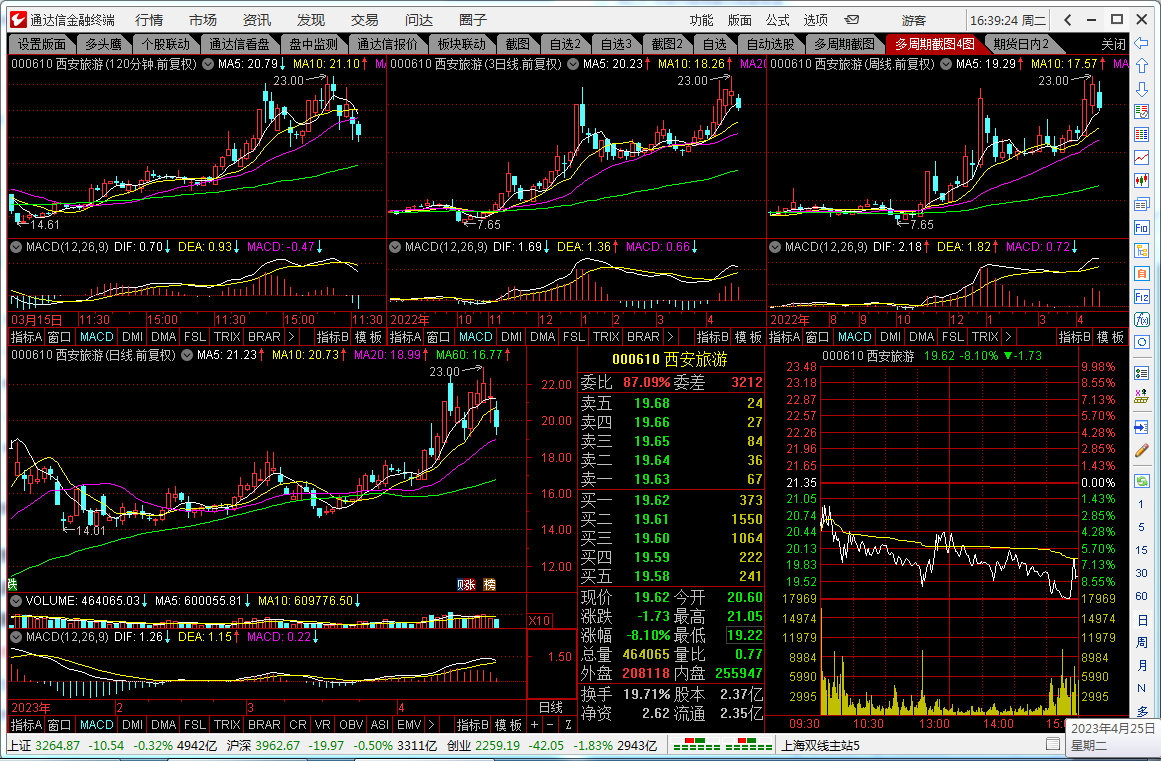Select OBV indicator under daily chart
1161x761 pixels.
[351, 725]
